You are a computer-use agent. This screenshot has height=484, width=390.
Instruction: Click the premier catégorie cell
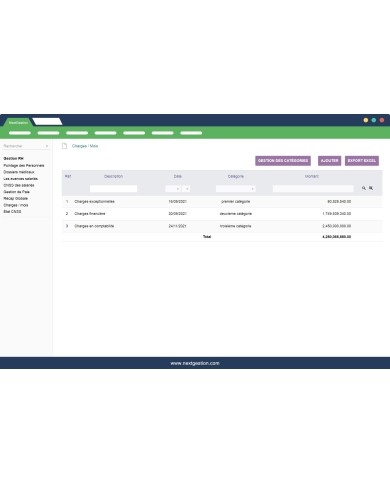(236, 202)
